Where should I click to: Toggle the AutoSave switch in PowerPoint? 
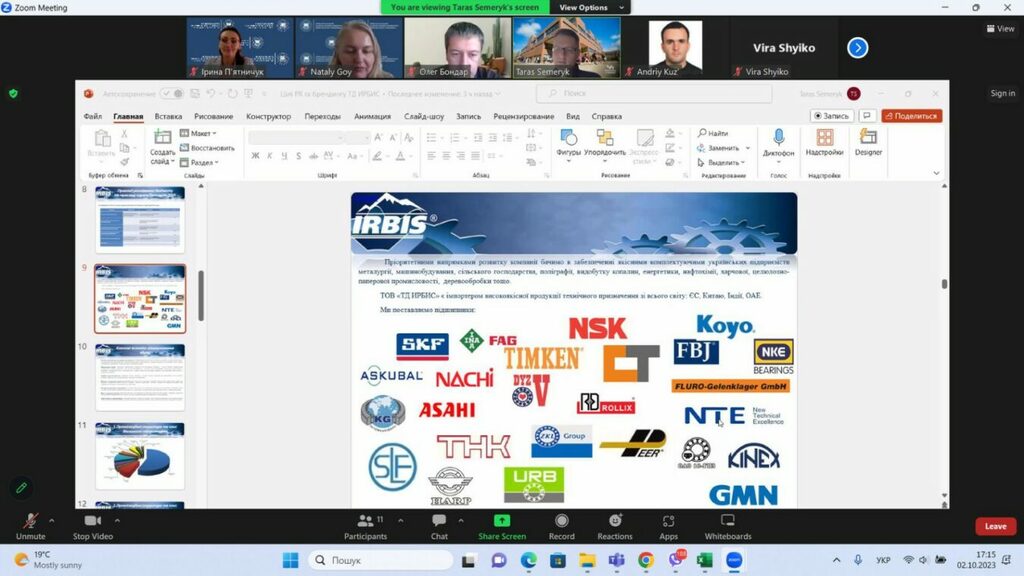coord(171,94)
